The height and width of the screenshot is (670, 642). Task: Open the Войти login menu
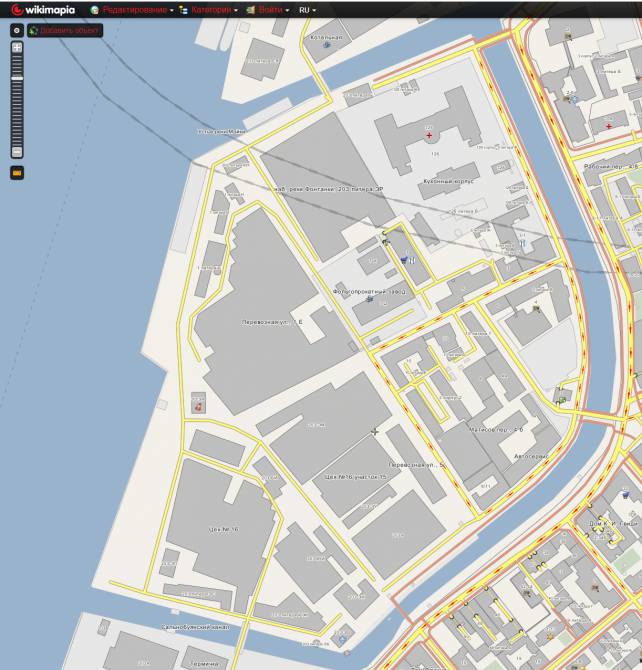pos(269,9)
